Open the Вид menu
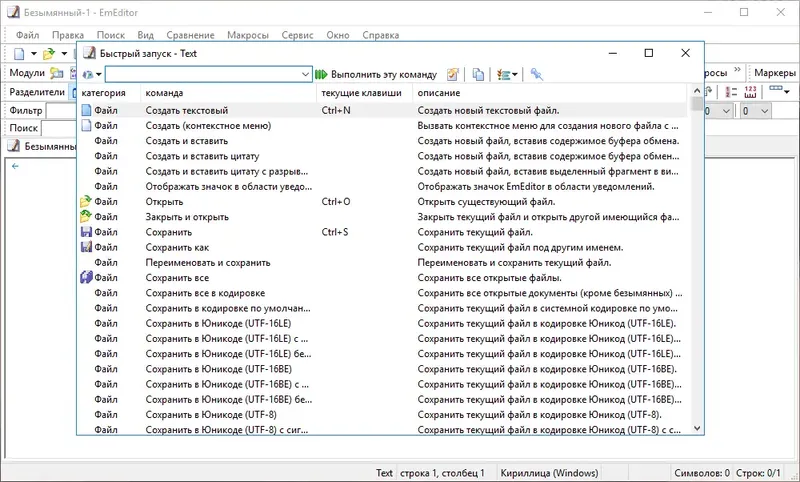This screenshot has width=800, height=482. [145, 35]
